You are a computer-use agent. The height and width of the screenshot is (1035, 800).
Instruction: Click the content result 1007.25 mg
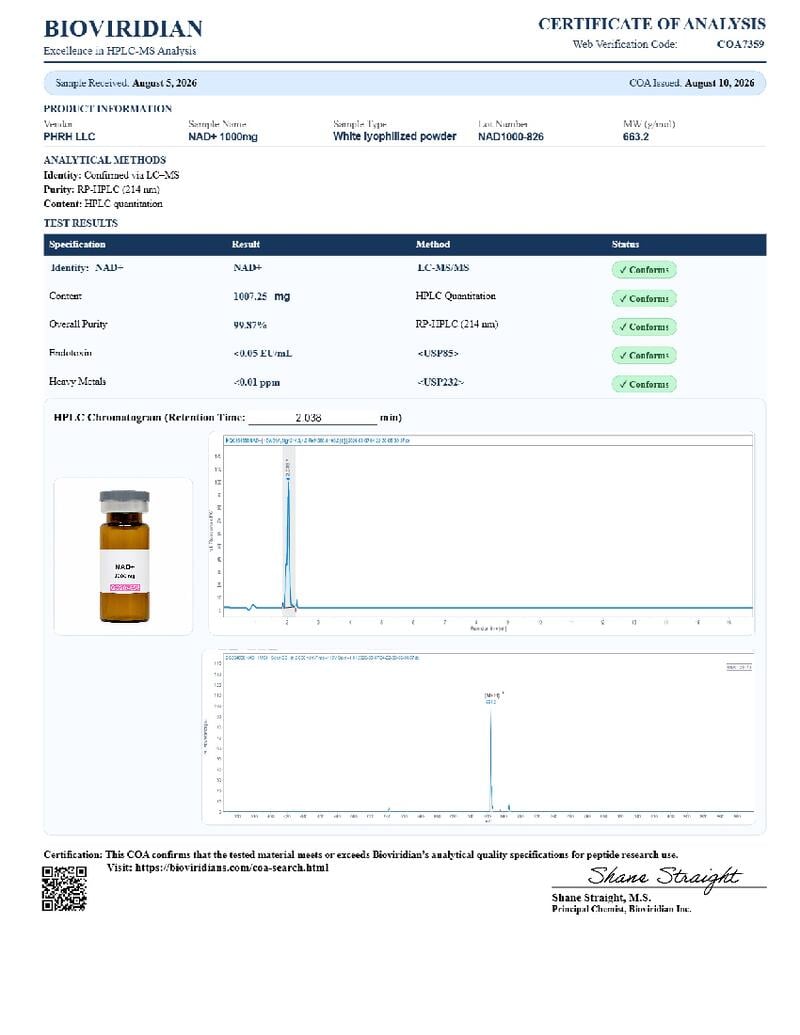261,296
